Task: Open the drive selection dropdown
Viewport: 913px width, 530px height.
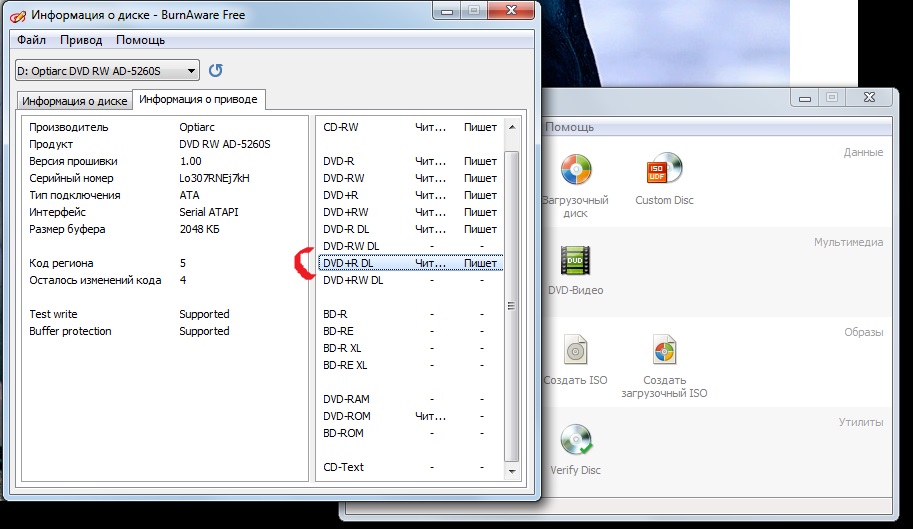Action: click(107, 71)
